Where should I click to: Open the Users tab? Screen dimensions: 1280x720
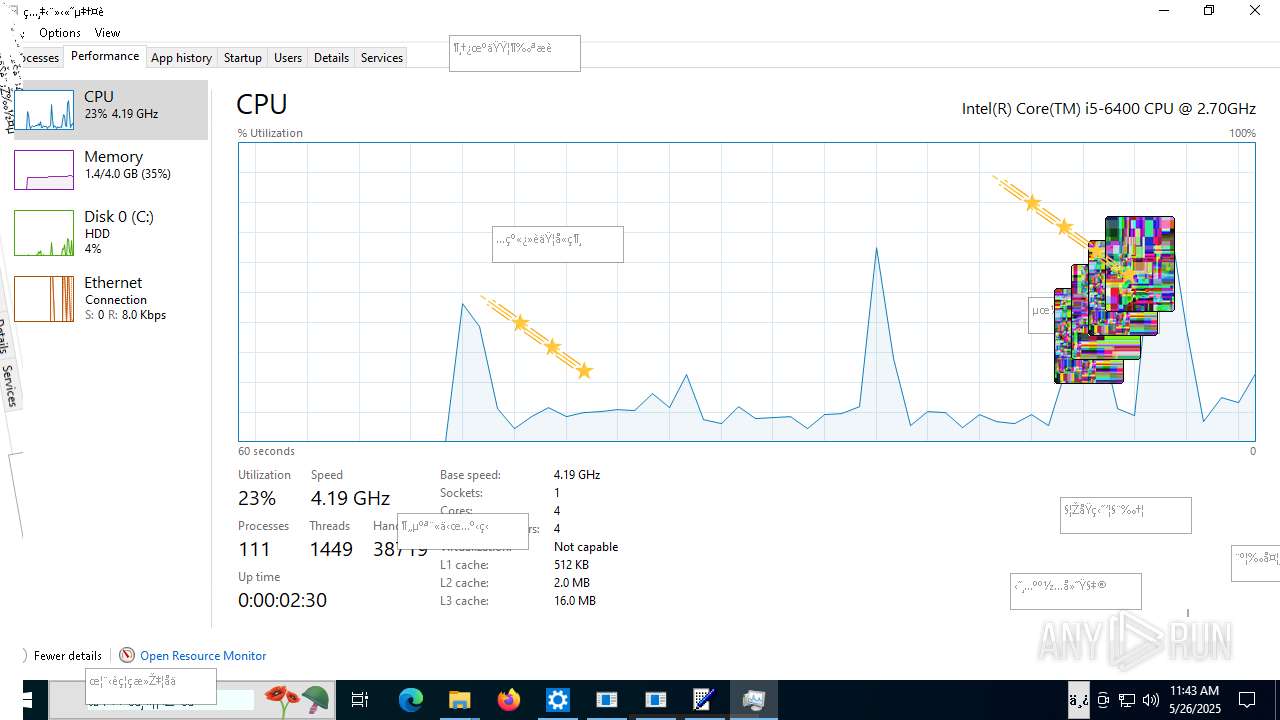[x=288, y=58]
